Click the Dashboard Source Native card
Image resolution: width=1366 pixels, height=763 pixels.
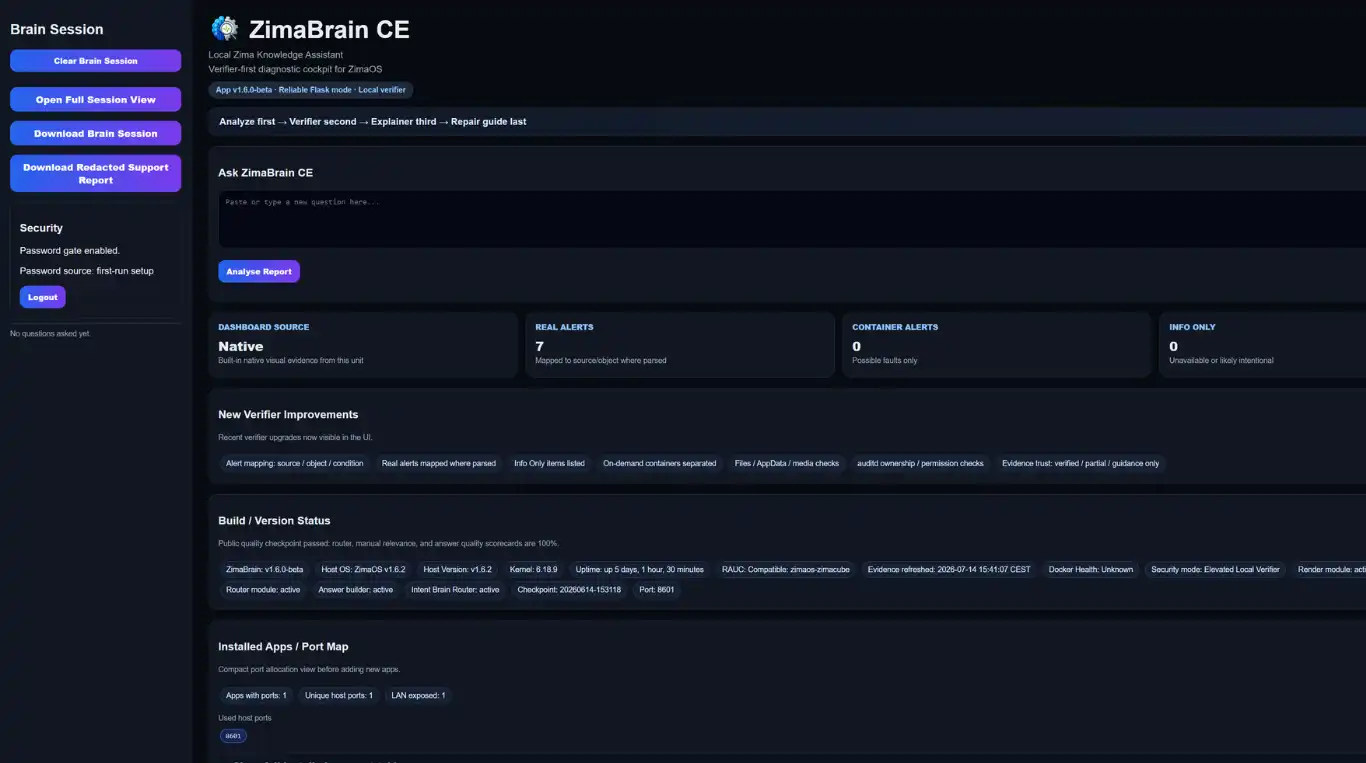coord(363,345)
